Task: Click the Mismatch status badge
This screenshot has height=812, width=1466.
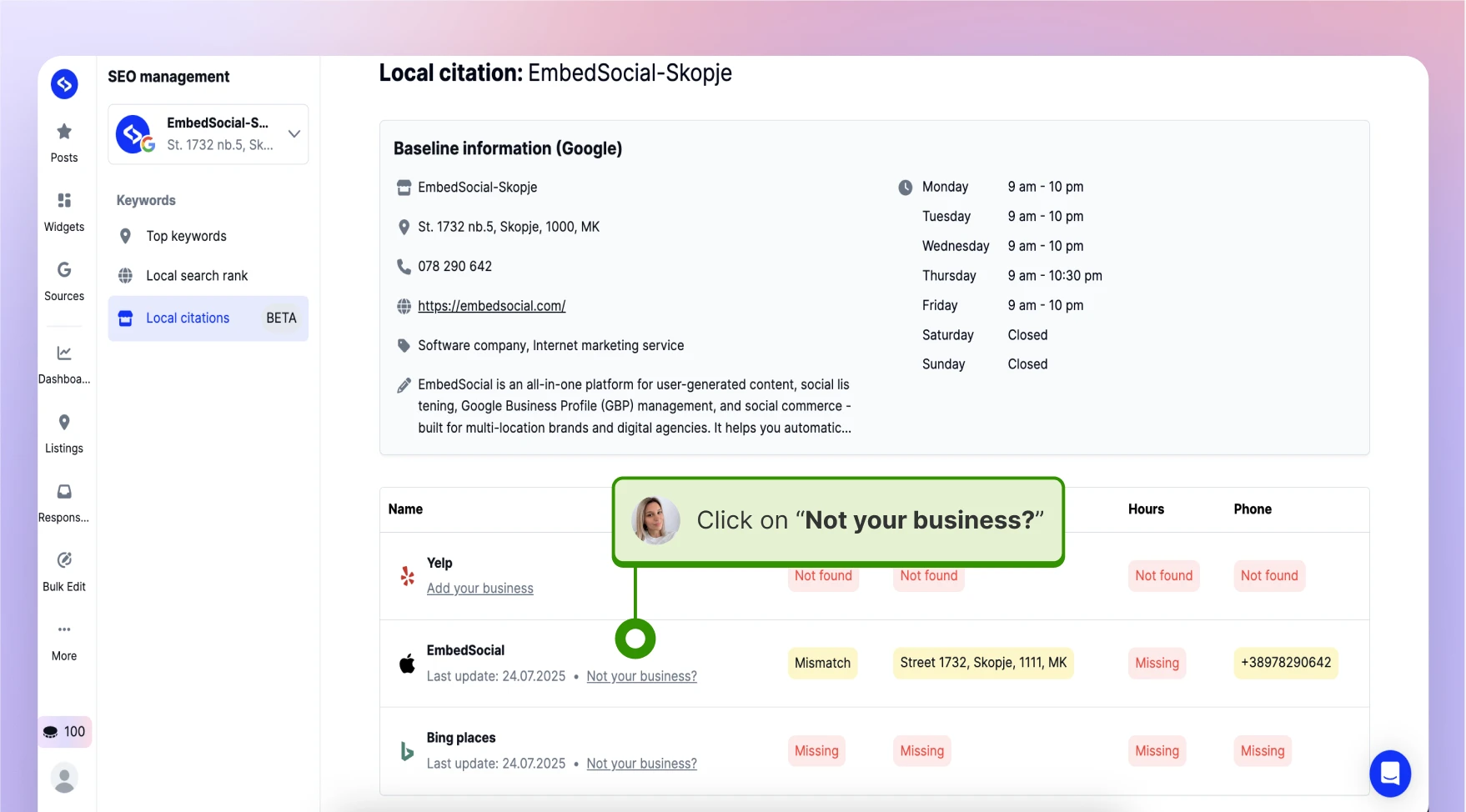Action: point(822,664)
